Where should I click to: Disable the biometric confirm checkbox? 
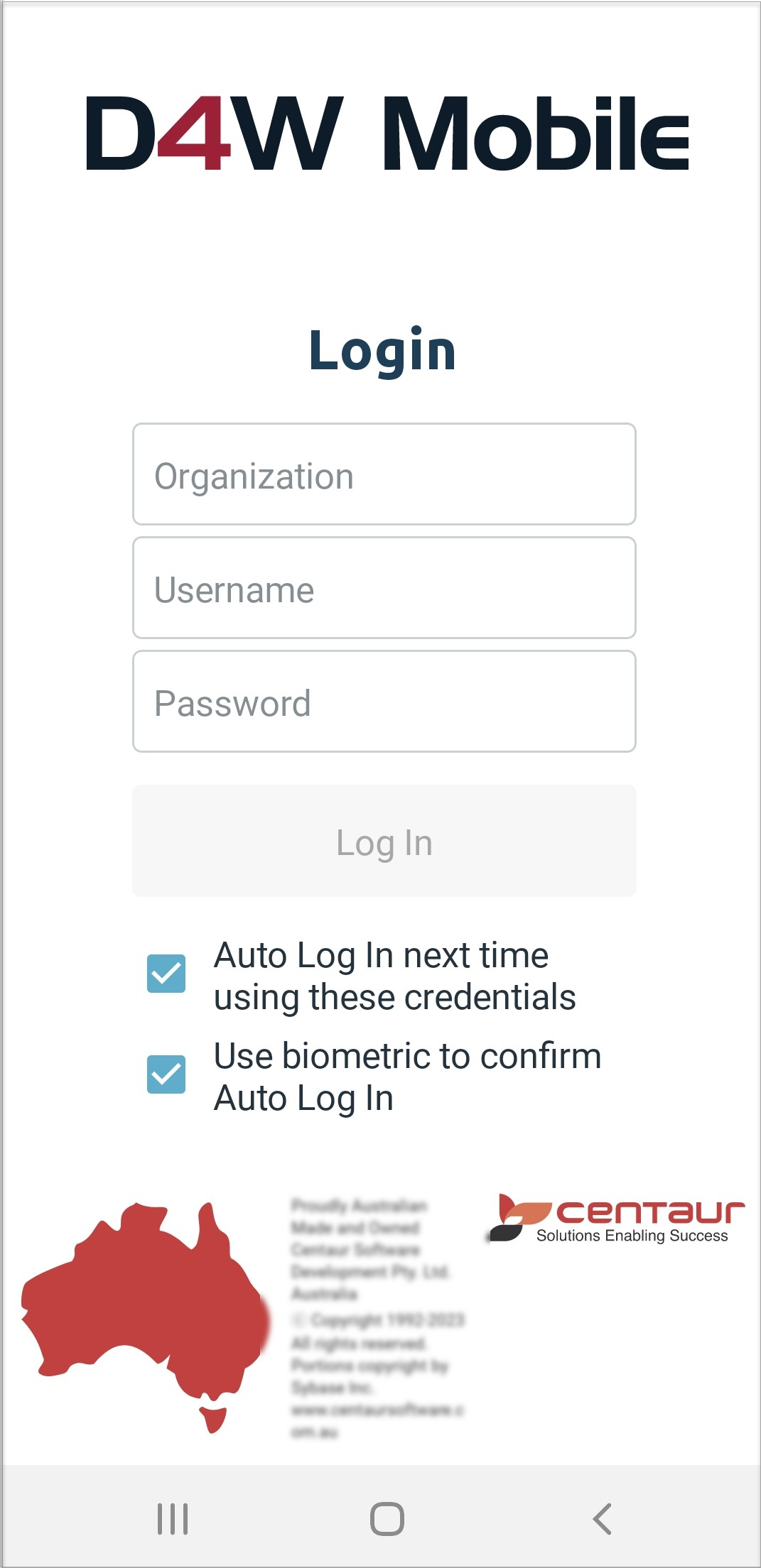(x=166, y=1074)
